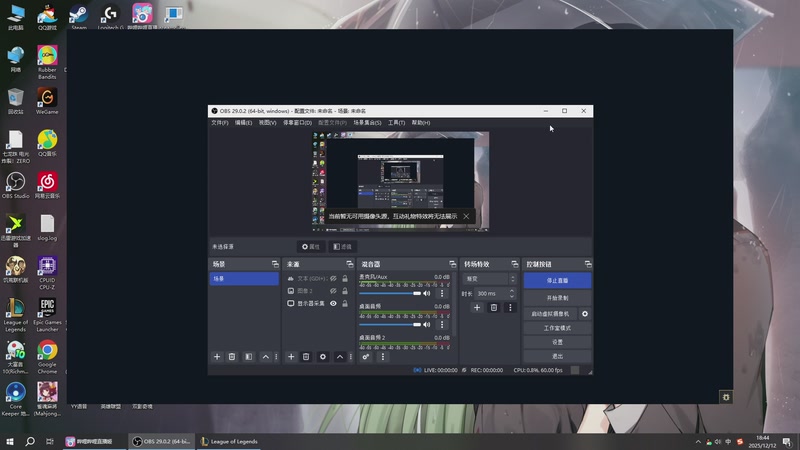Add a transition with the plus icon
The image size is (800, 450).
click(x=477, y=308)
